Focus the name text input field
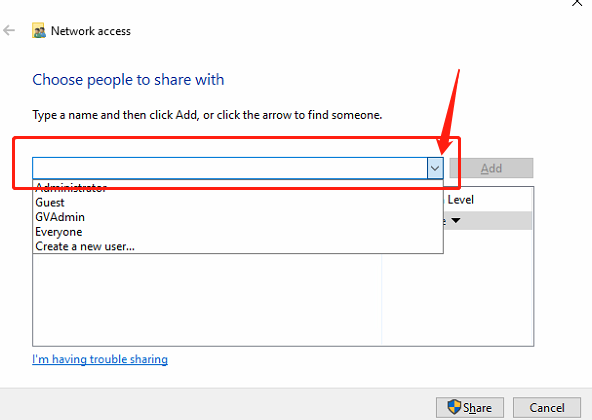Viewport: 592px width, 420px height. 230,168
